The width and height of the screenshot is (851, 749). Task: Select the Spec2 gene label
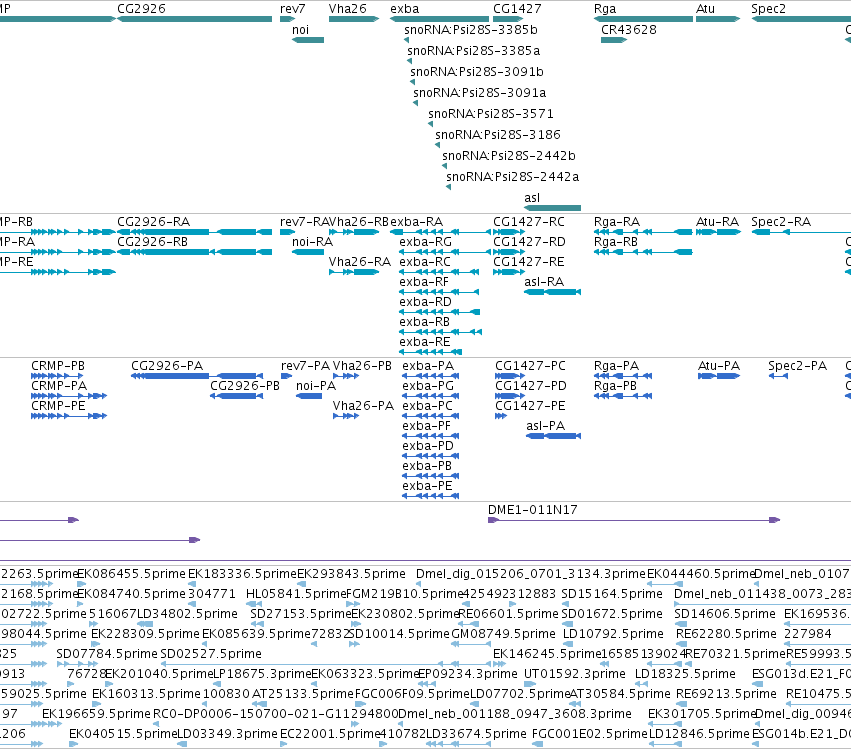[769, 9]
